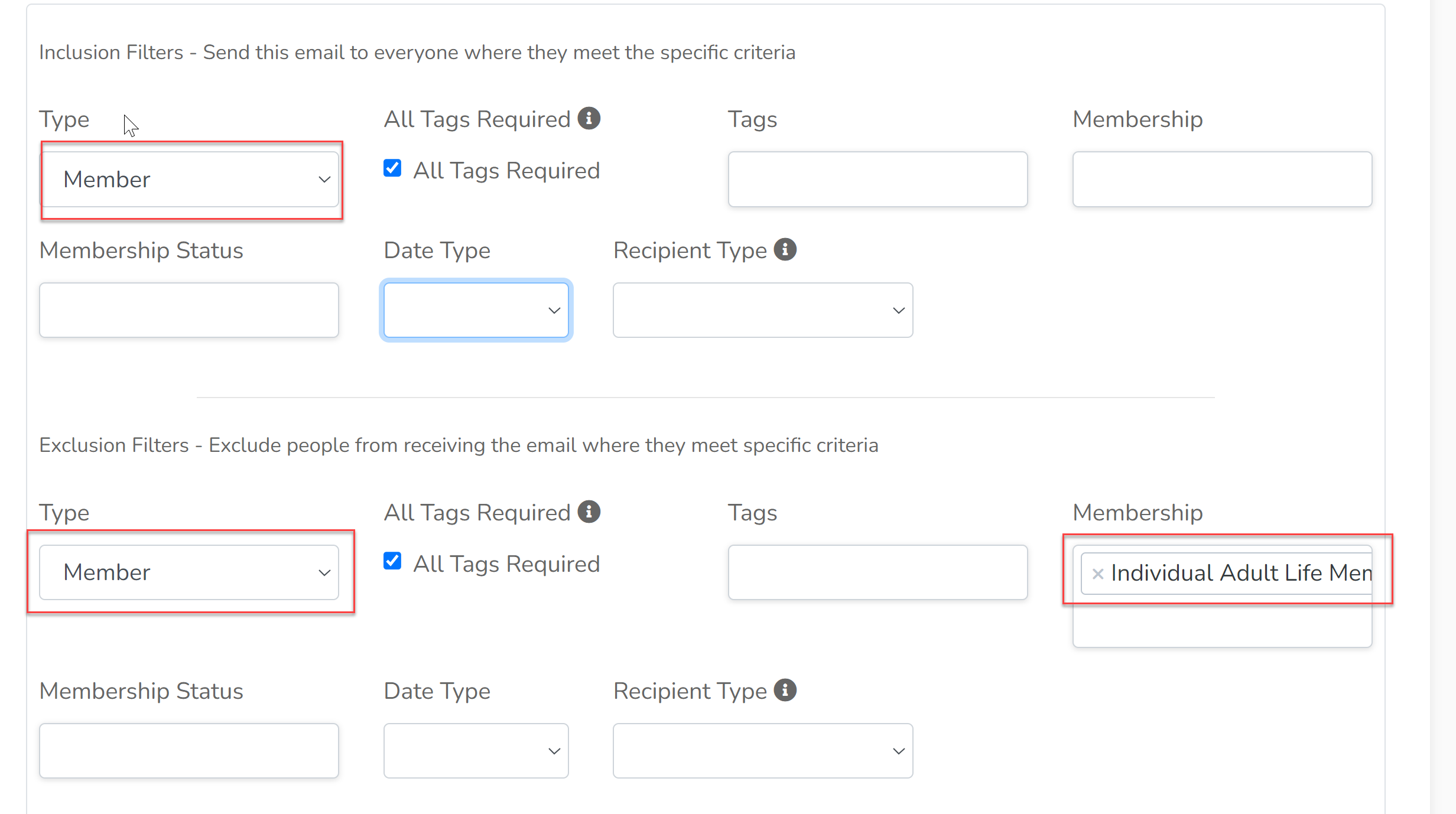The width and height of the screenshot is (1456, 814).
Task: Remove the Individual Adult Life Membership tag
Action: tap(1098, 574)
